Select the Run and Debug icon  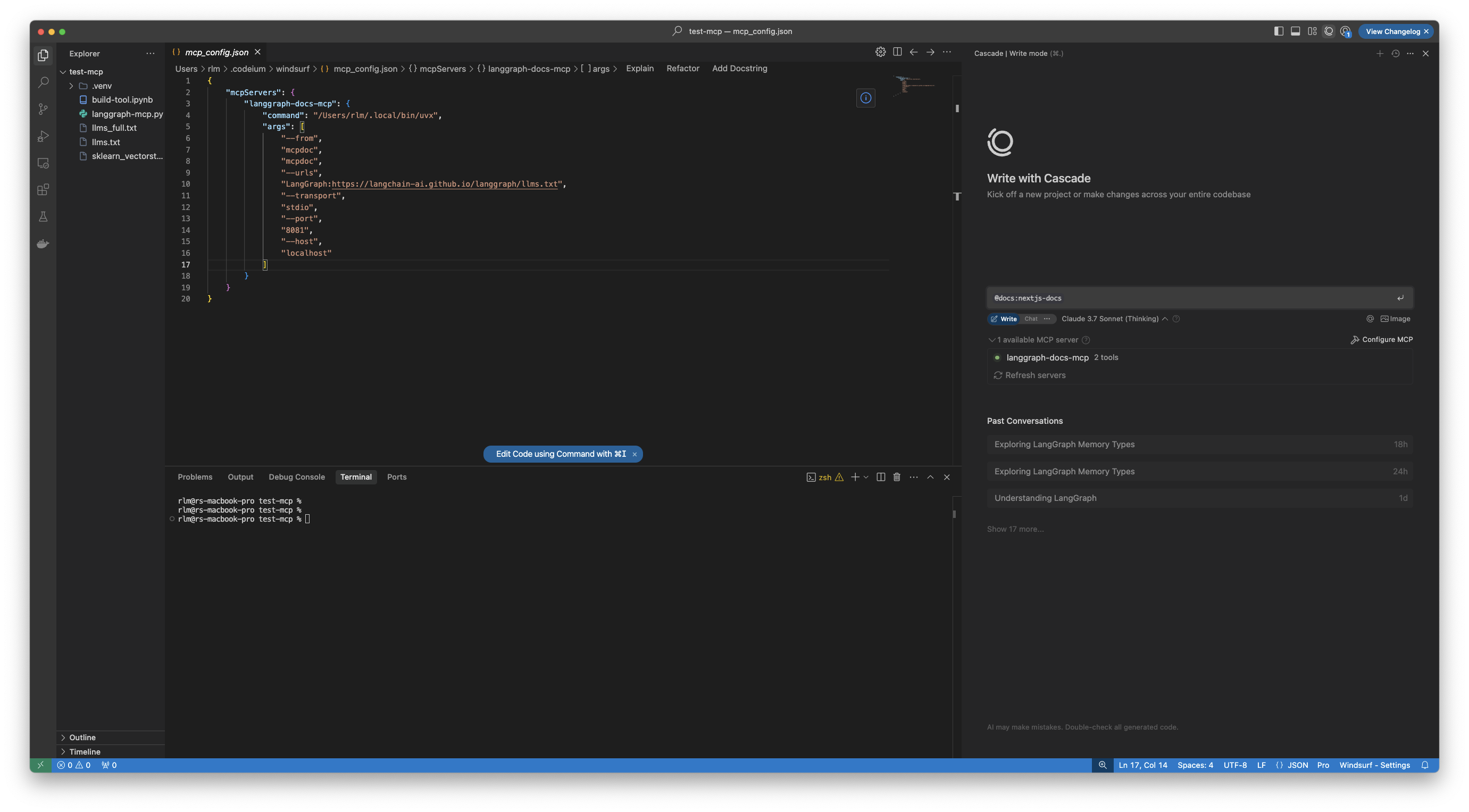point(43,136)
